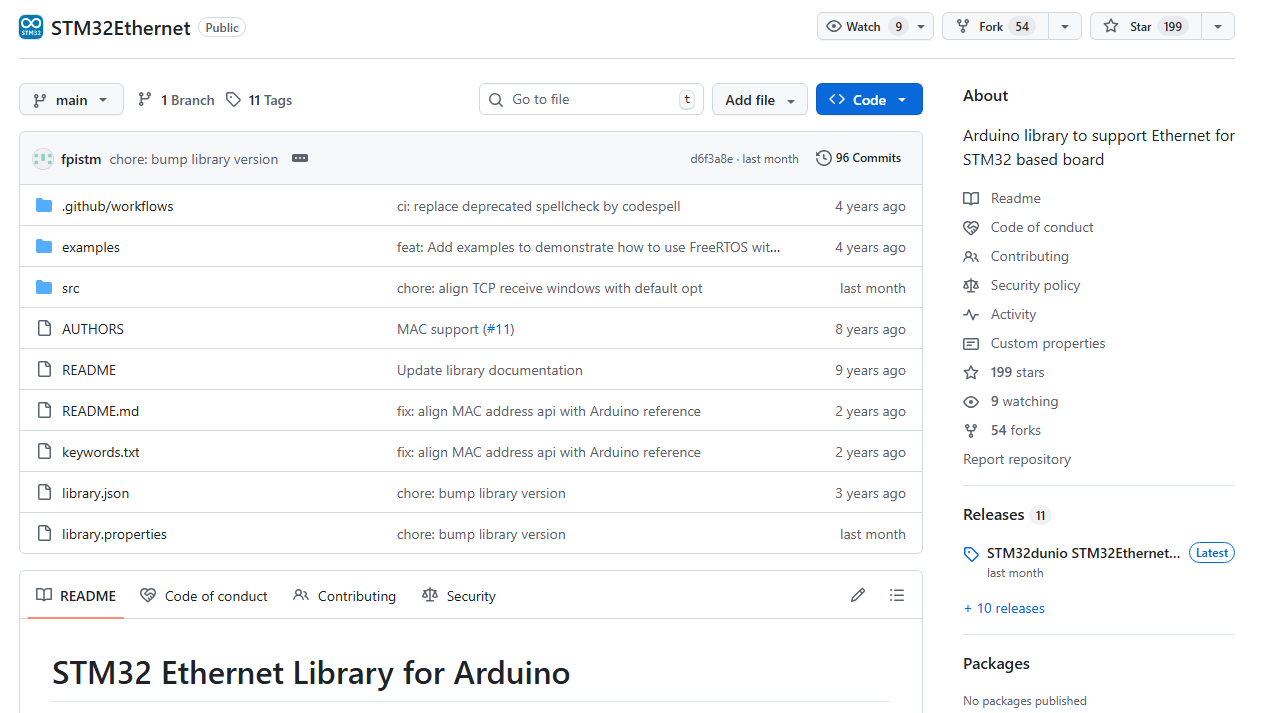
Task: Open the 11 Tags list
Action: 259,100
